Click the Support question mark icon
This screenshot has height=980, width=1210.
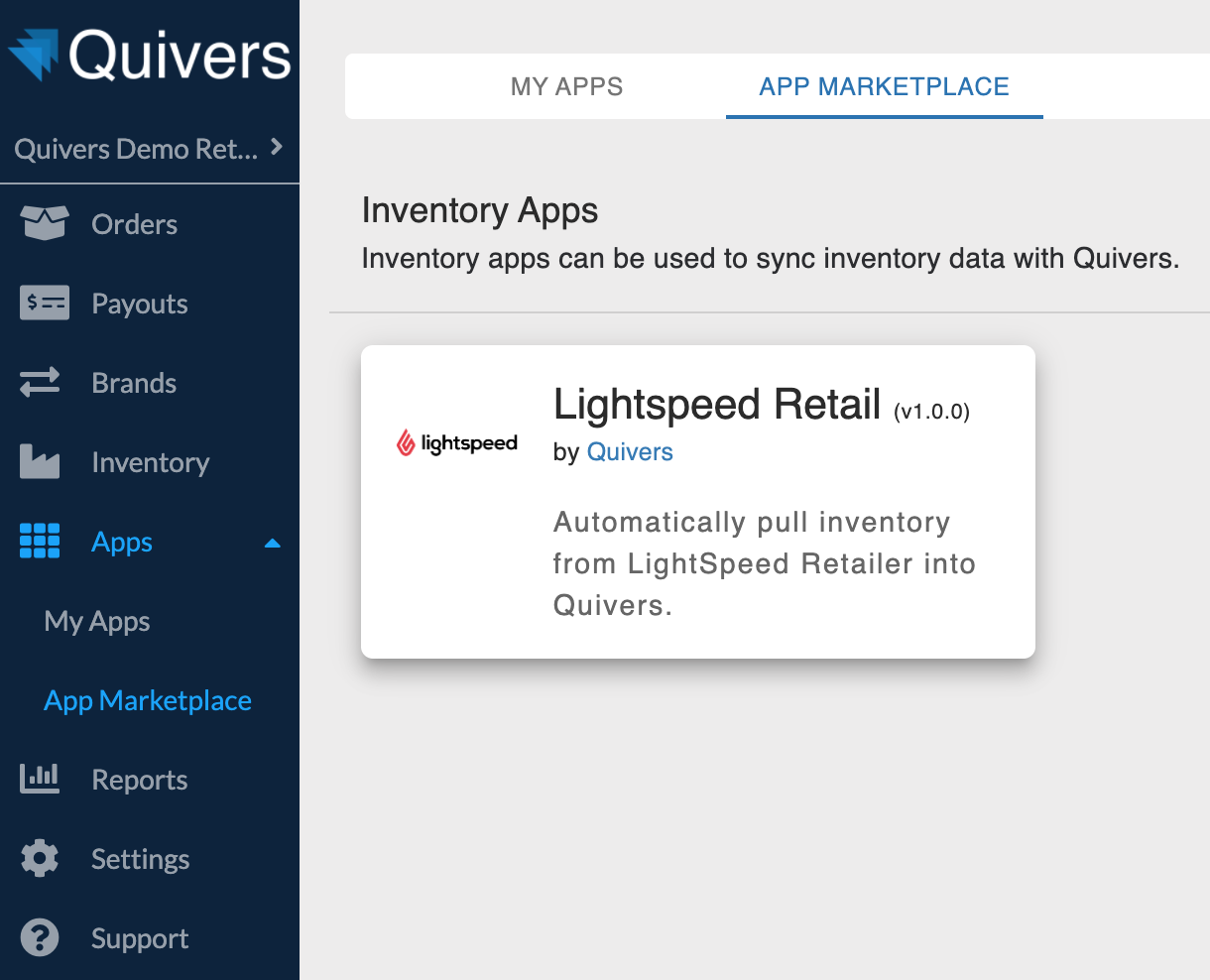pyautogui.click(x=40, y=938)
